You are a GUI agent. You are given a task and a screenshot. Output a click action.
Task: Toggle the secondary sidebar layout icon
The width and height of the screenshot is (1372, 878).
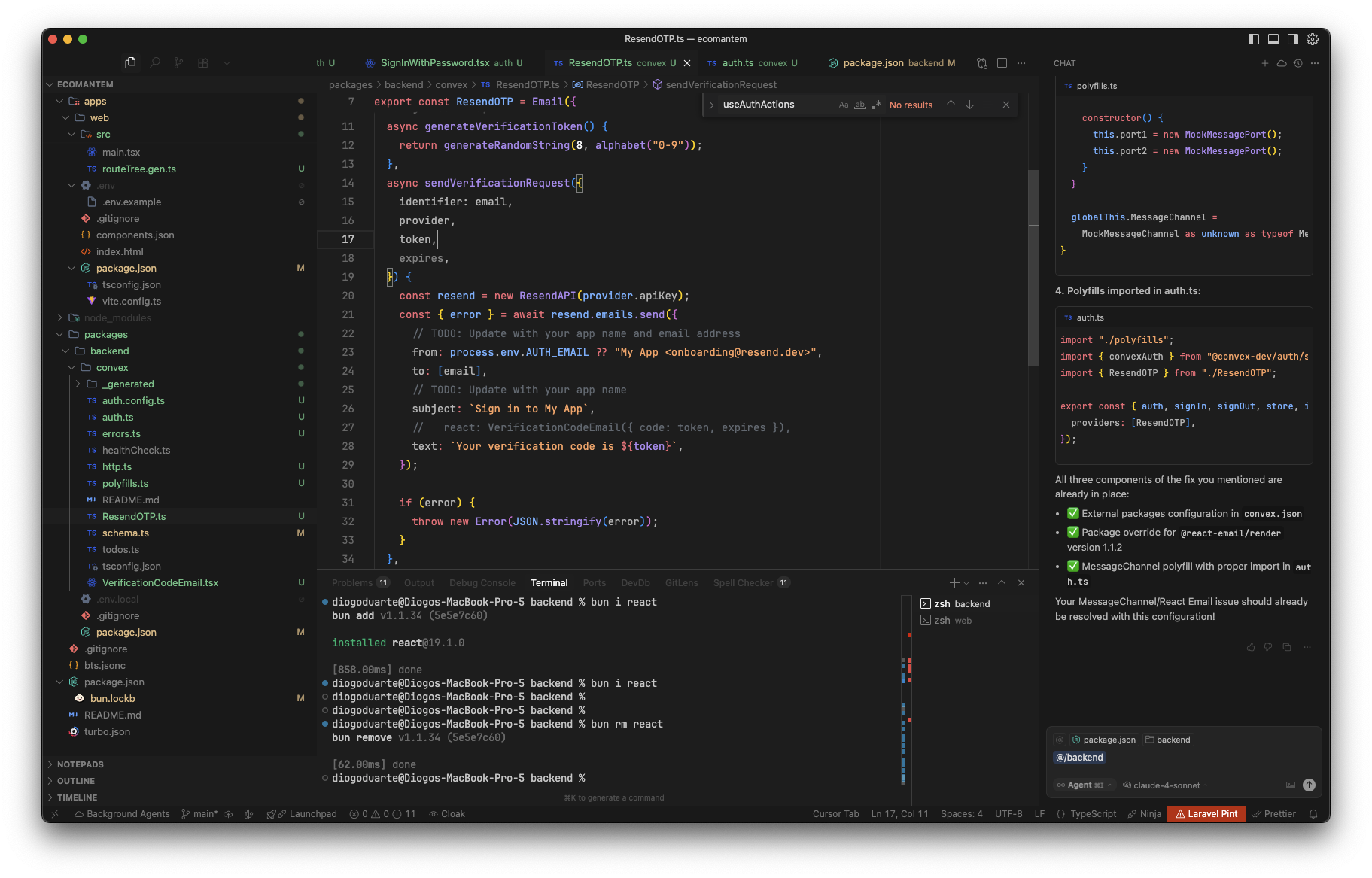pos(1293,39)
